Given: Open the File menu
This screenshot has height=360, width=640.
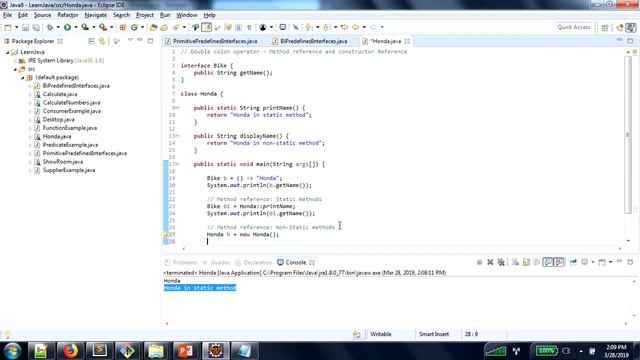Looking at the screenshot, I should click(7, 15).
